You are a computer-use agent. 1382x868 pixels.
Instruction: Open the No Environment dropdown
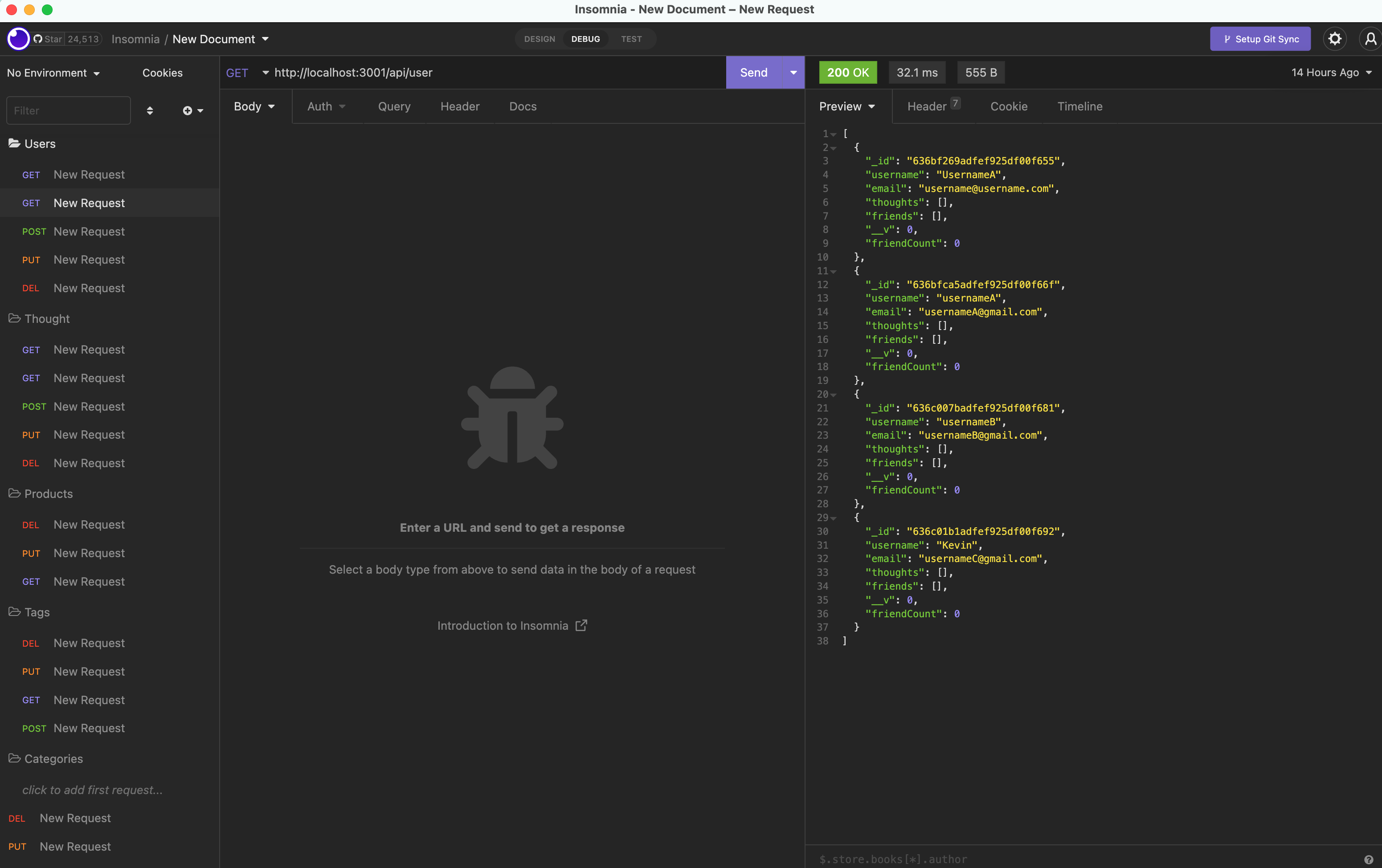(x=53, y=72)
